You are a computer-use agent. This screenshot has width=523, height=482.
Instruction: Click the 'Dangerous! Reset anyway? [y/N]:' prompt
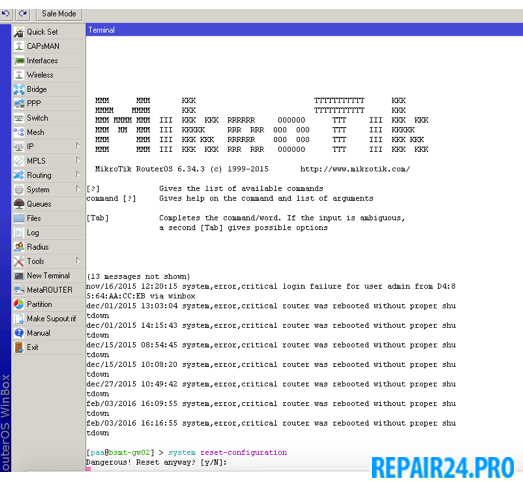[156, 463]
